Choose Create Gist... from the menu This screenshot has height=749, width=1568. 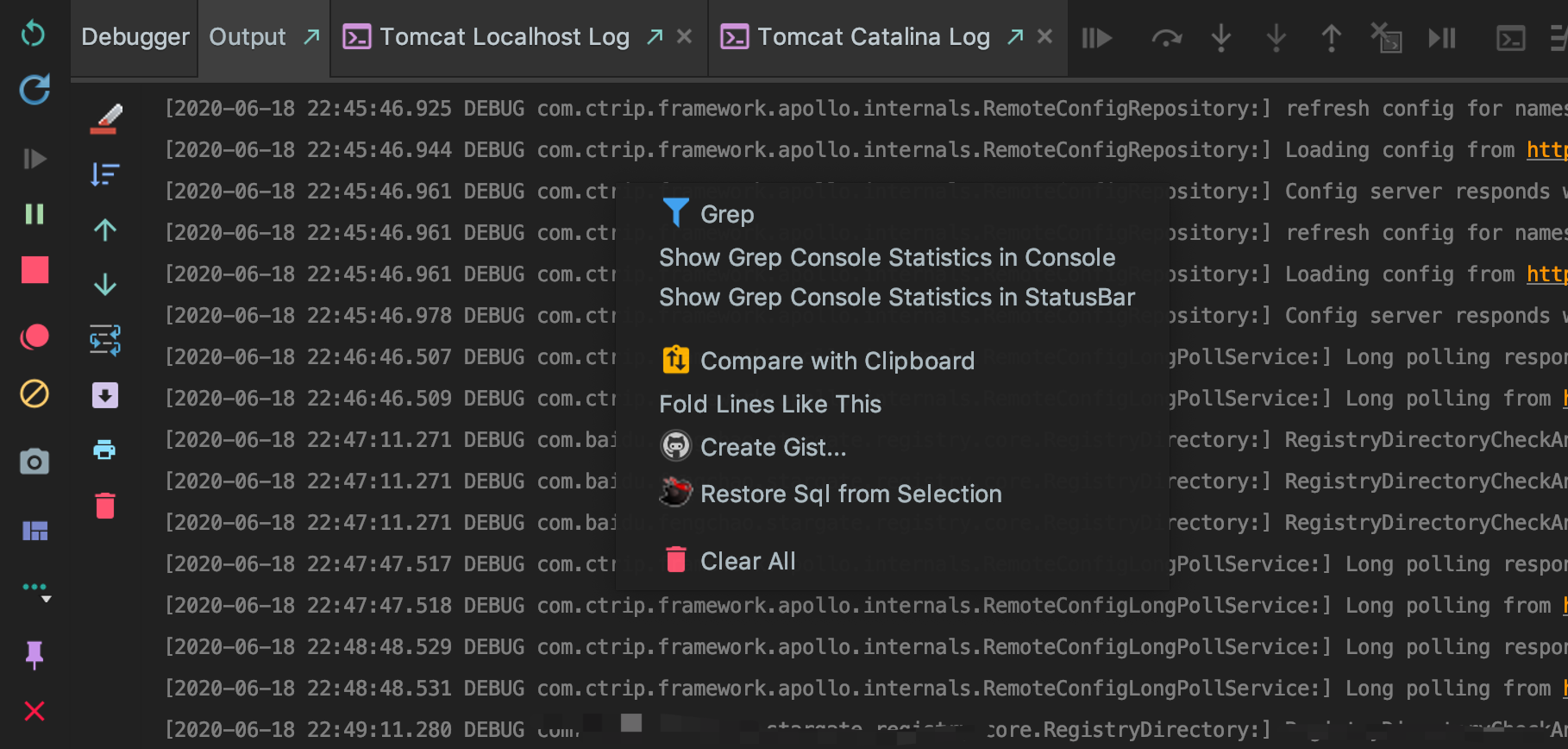coord(893,447)
